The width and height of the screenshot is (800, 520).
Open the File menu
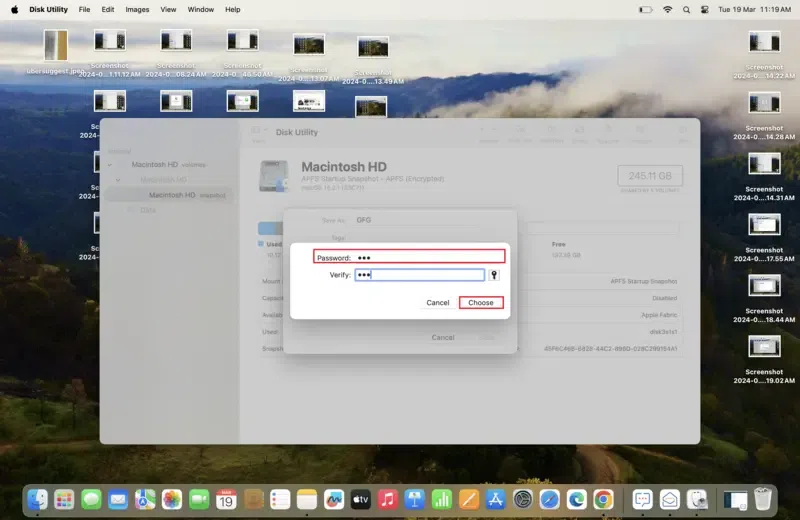click(84, 9)
